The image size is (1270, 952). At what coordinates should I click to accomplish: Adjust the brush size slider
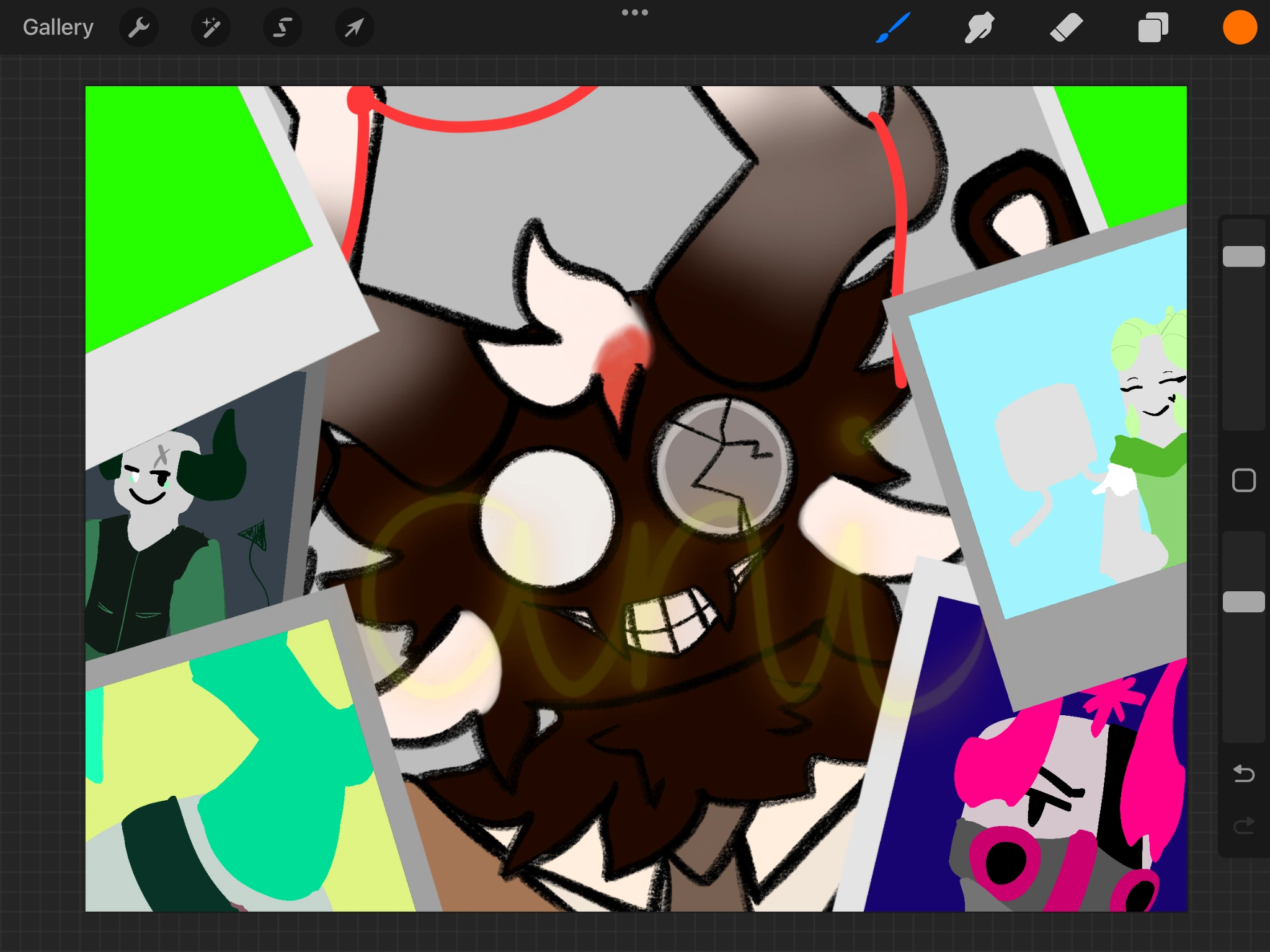point(1243,255)
